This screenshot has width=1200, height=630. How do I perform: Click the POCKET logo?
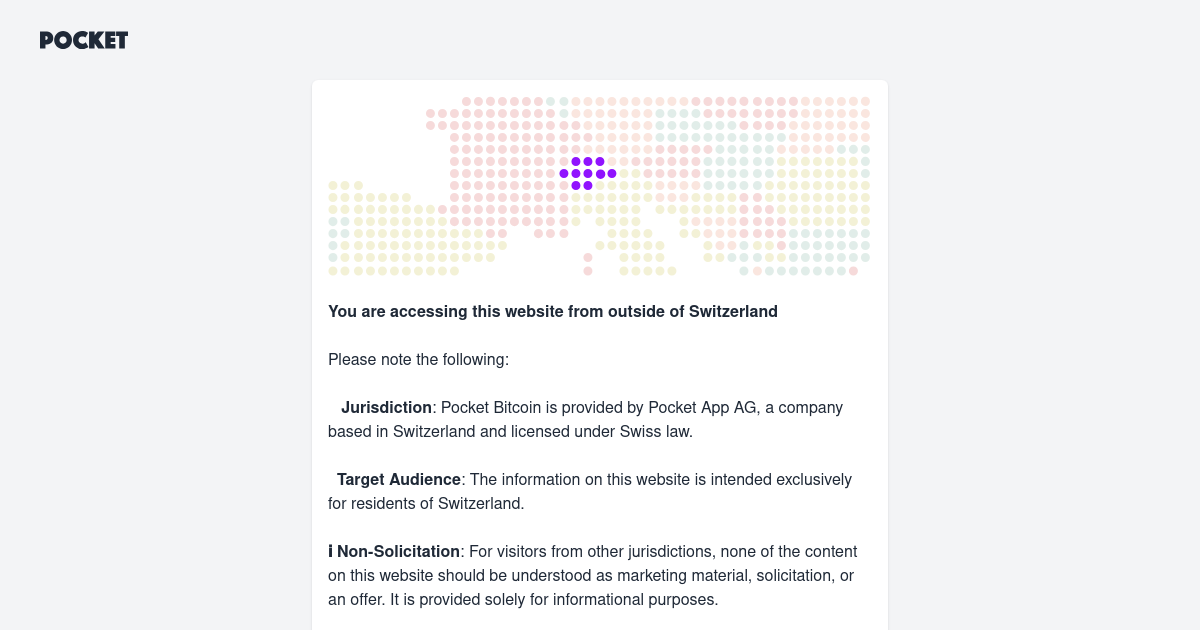coord(83,40)
